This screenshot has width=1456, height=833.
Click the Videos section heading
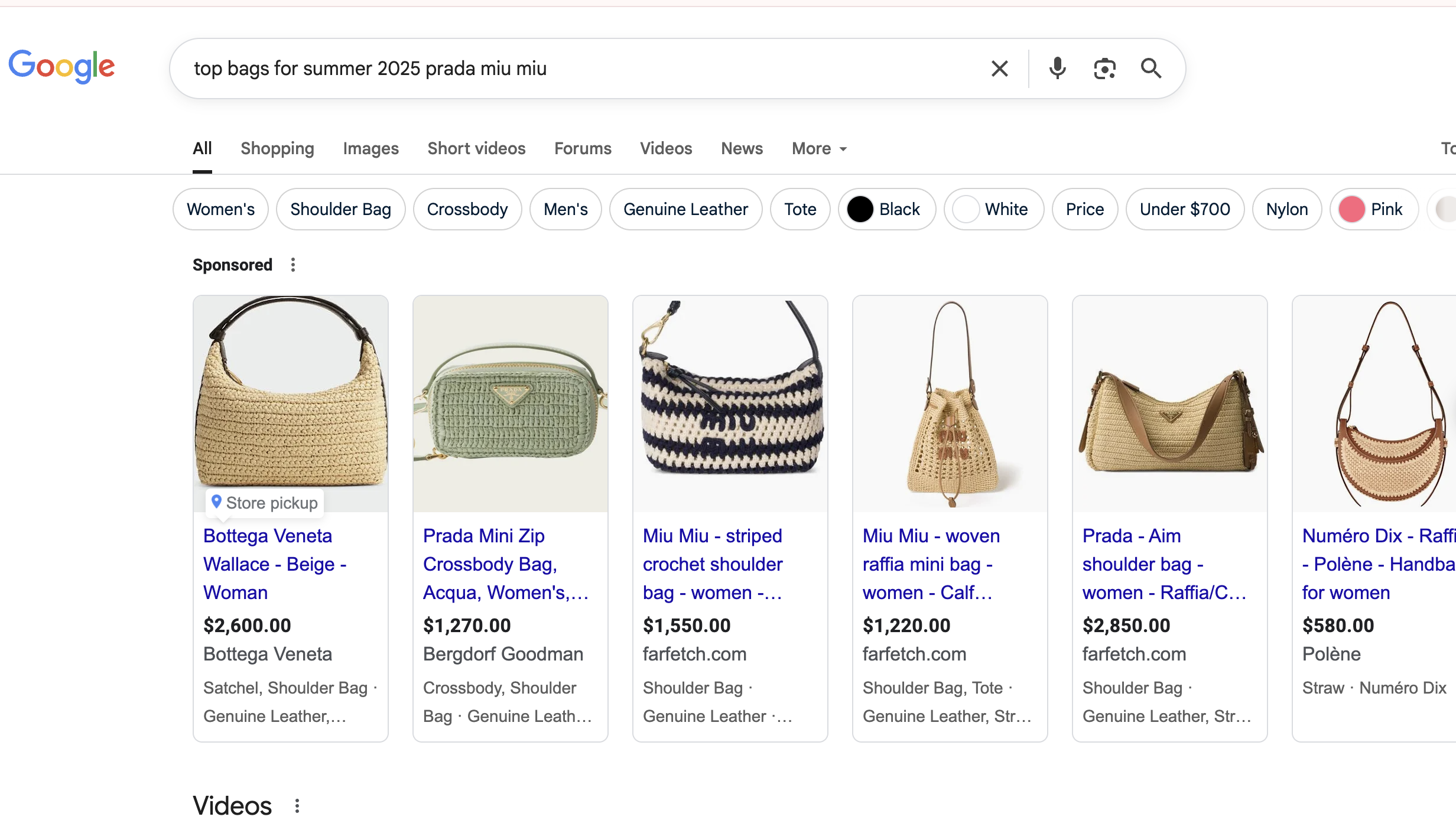click(232, 806)
